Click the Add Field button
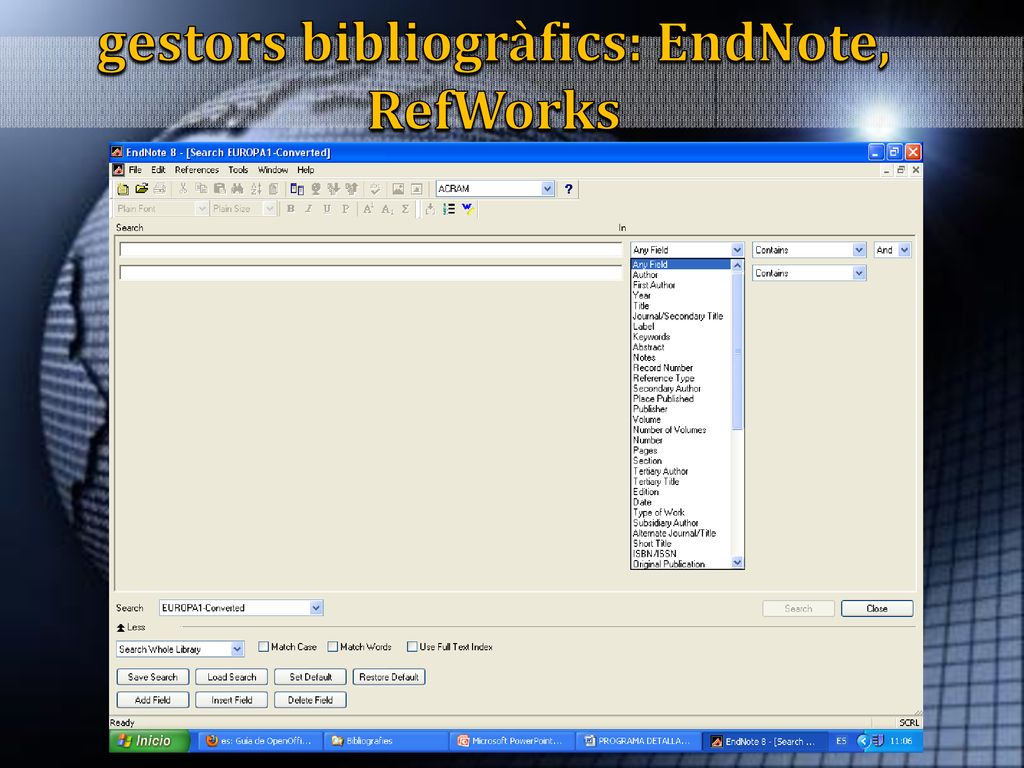Viewport: 1024px width, 768px height. pos(153,700)
